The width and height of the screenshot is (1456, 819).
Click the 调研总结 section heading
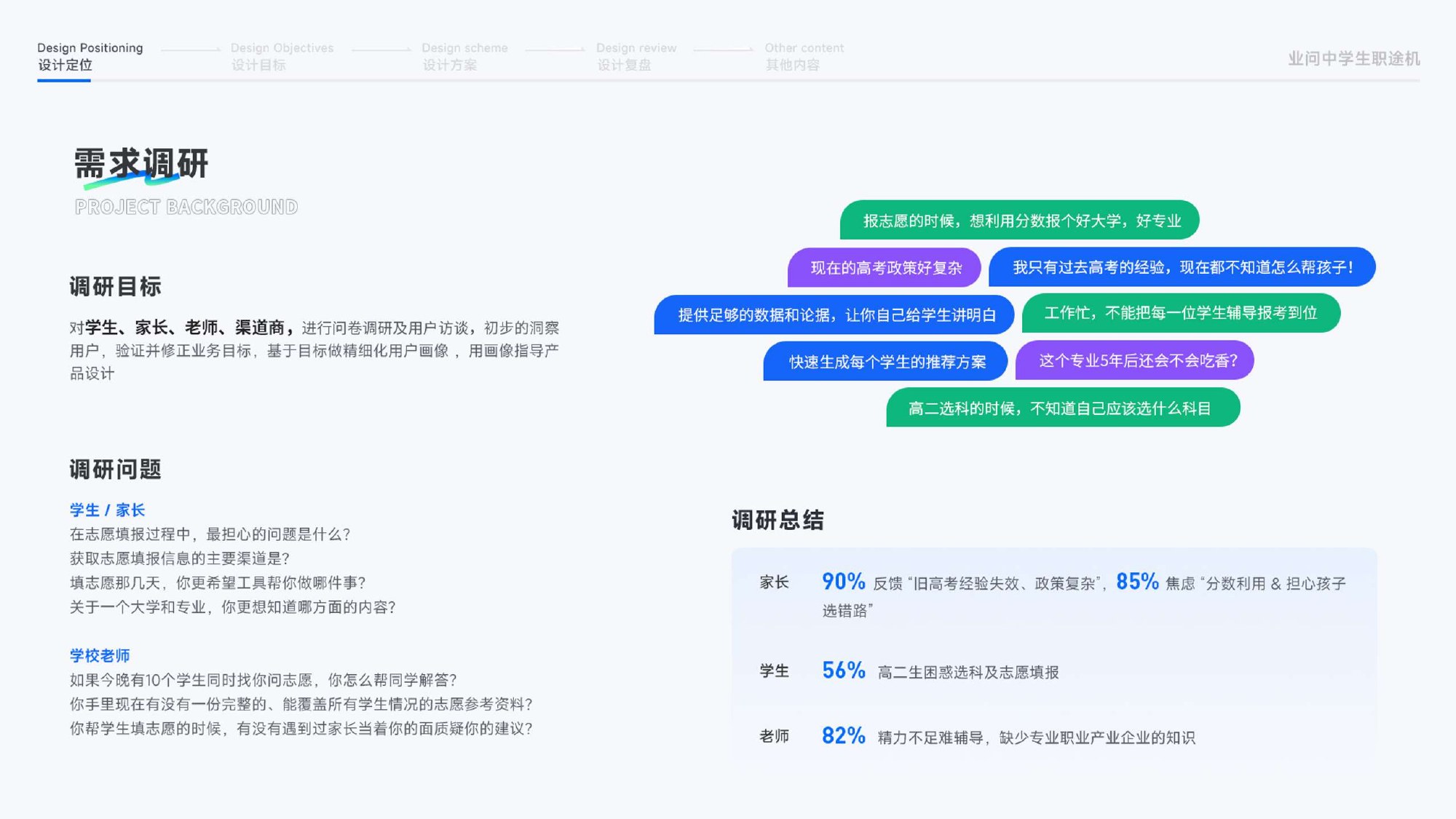(x=778, y=520)
